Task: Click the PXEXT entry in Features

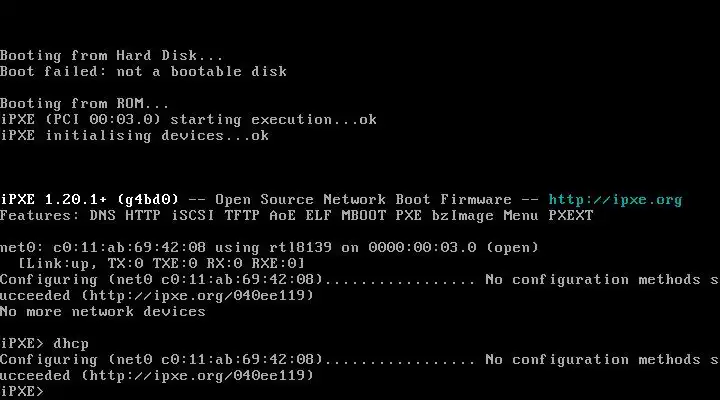Action: point(570,215)
